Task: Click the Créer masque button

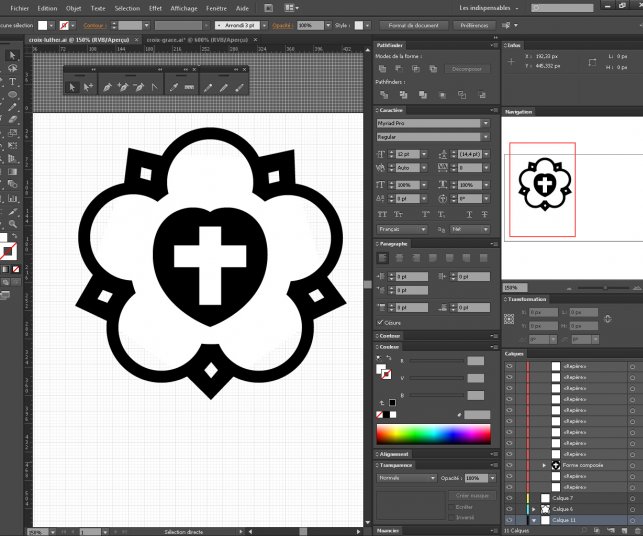Action: 472,495
